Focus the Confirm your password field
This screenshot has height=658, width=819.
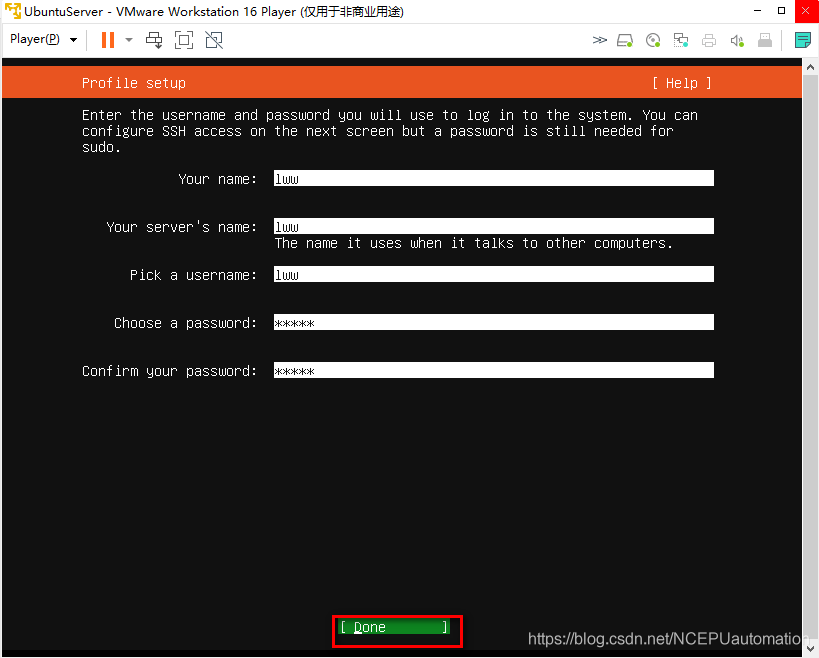494,370
